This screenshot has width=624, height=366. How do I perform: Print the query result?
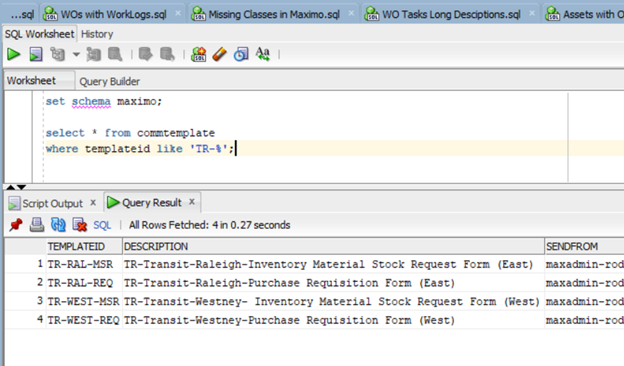37,225
